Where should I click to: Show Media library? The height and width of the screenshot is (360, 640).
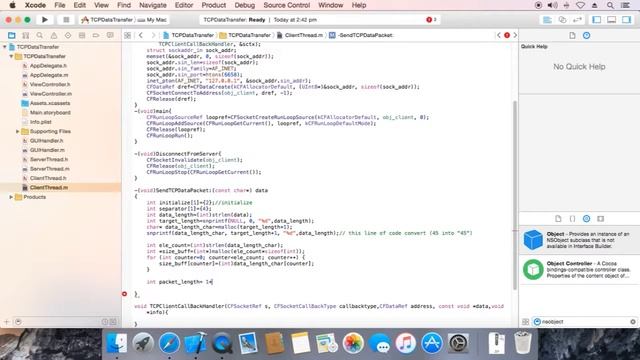point(600,219)
